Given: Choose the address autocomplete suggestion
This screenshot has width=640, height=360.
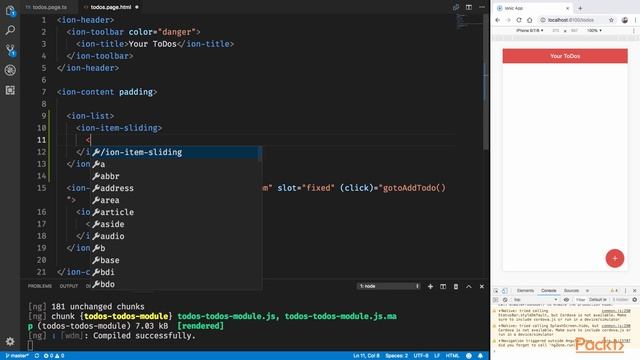Looking at the screenshot, I should (x=176, y=188).
